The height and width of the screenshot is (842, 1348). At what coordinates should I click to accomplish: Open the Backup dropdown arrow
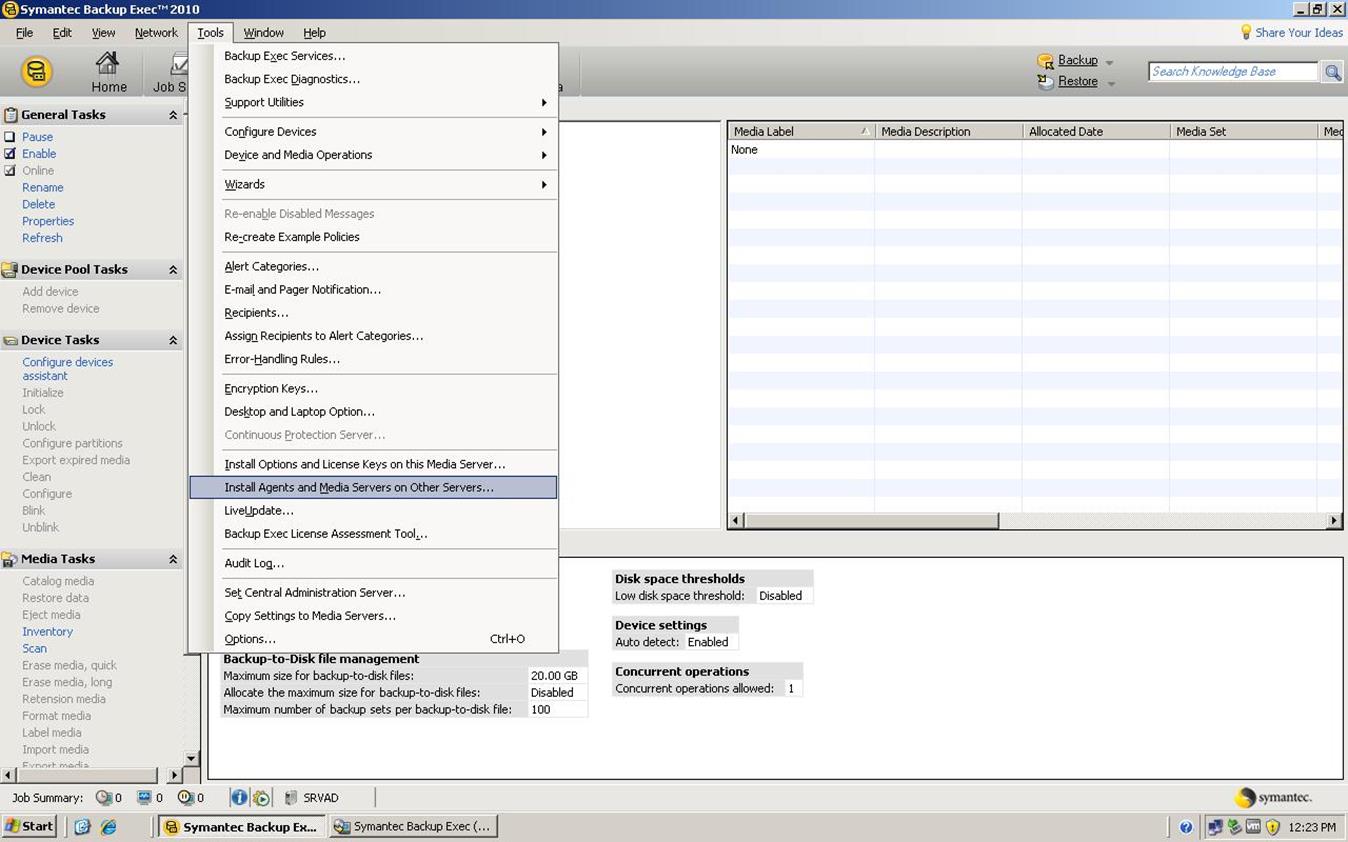[1109, 62]
